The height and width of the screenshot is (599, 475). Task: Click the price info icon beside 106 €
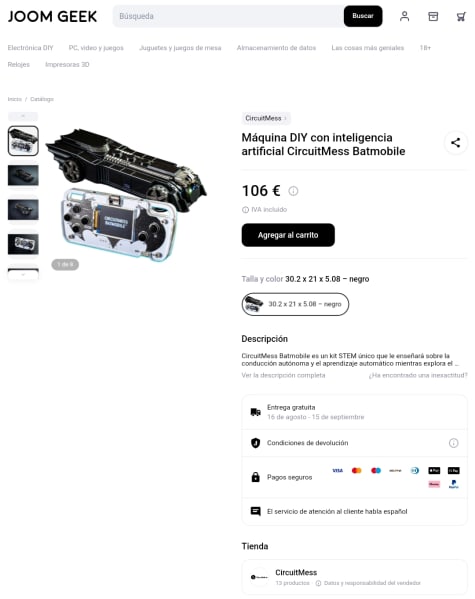click(x=293, y=191)
